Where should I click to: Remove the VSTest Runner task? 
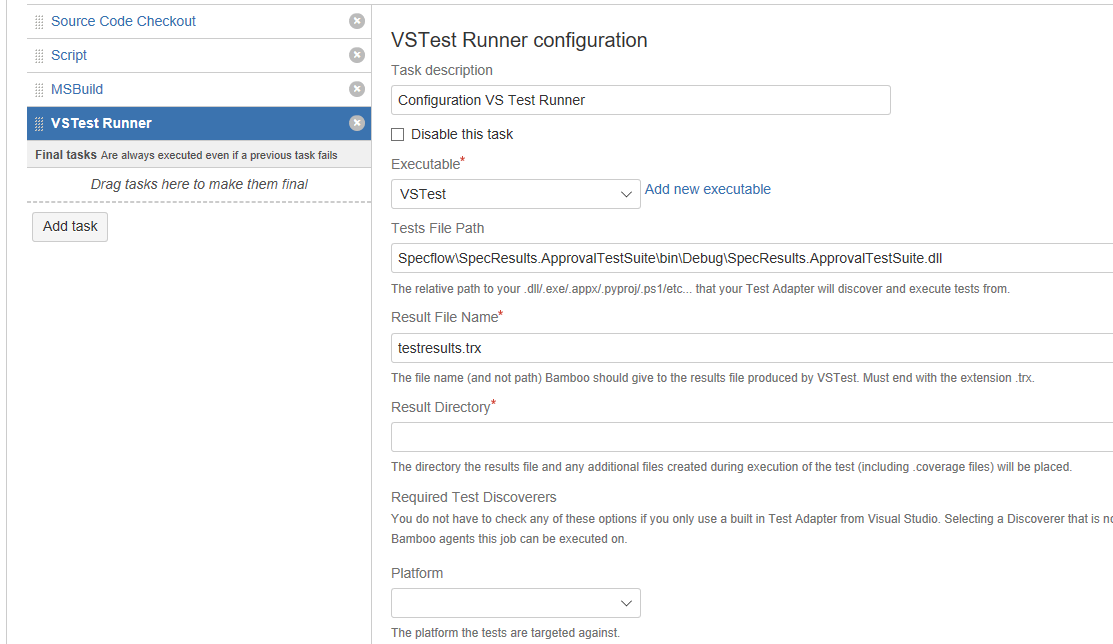click(357, 122)
